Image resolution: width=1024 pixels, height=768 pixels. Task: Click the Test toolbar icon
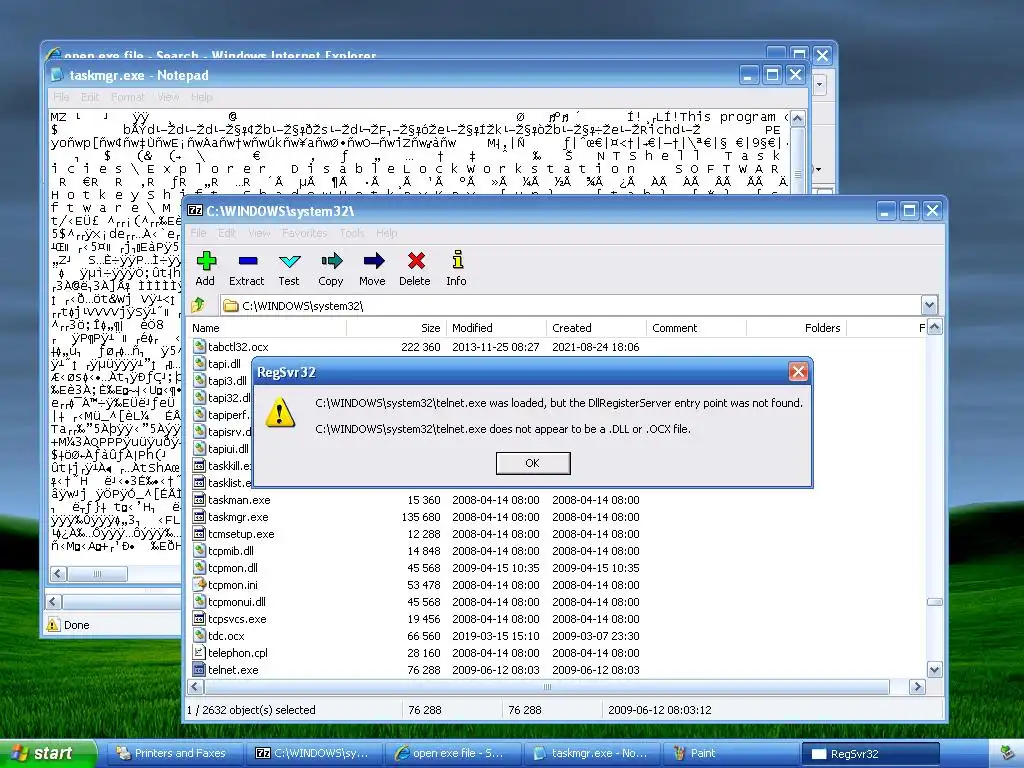click(289, 261)
